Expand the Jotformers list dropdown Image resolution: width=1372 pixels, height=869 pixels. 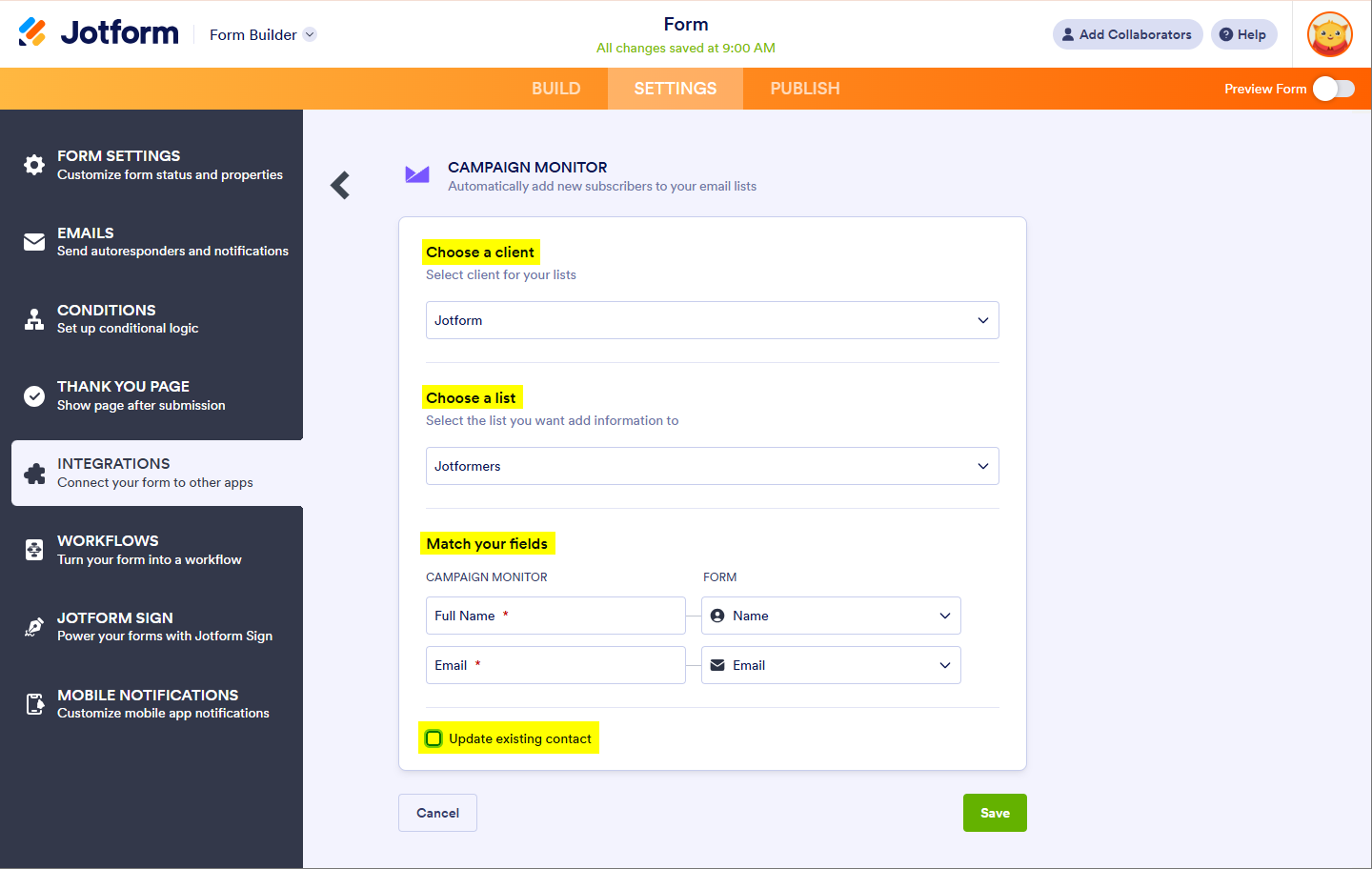pos(712,466)
